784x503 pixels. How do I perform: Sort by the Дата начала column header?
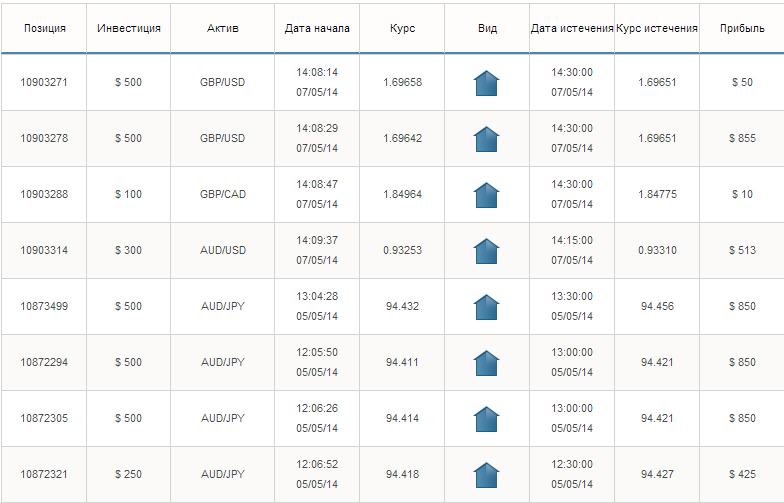point(317,28)
